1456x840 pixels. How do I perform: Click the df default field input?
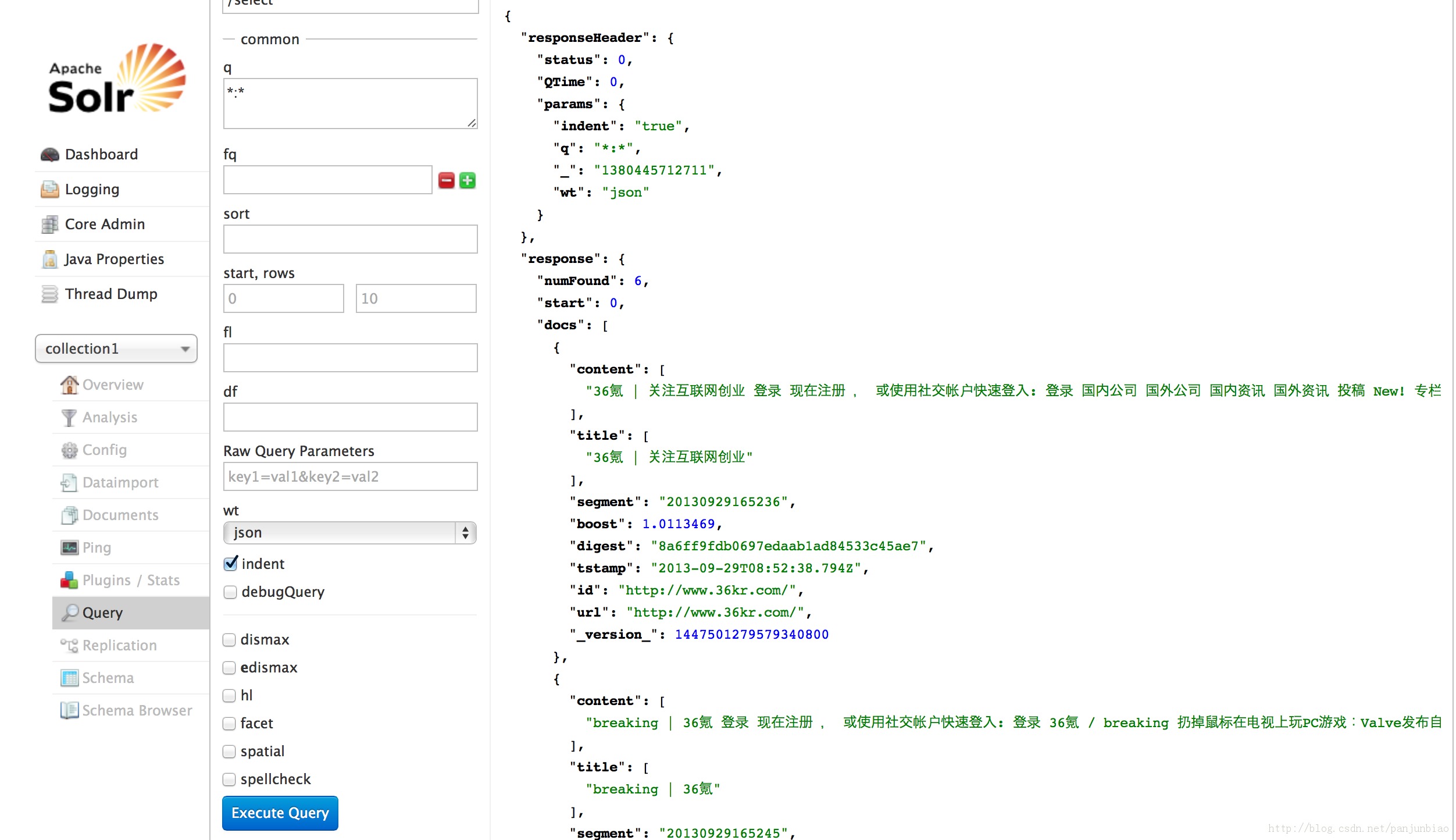tap(350, 417)
